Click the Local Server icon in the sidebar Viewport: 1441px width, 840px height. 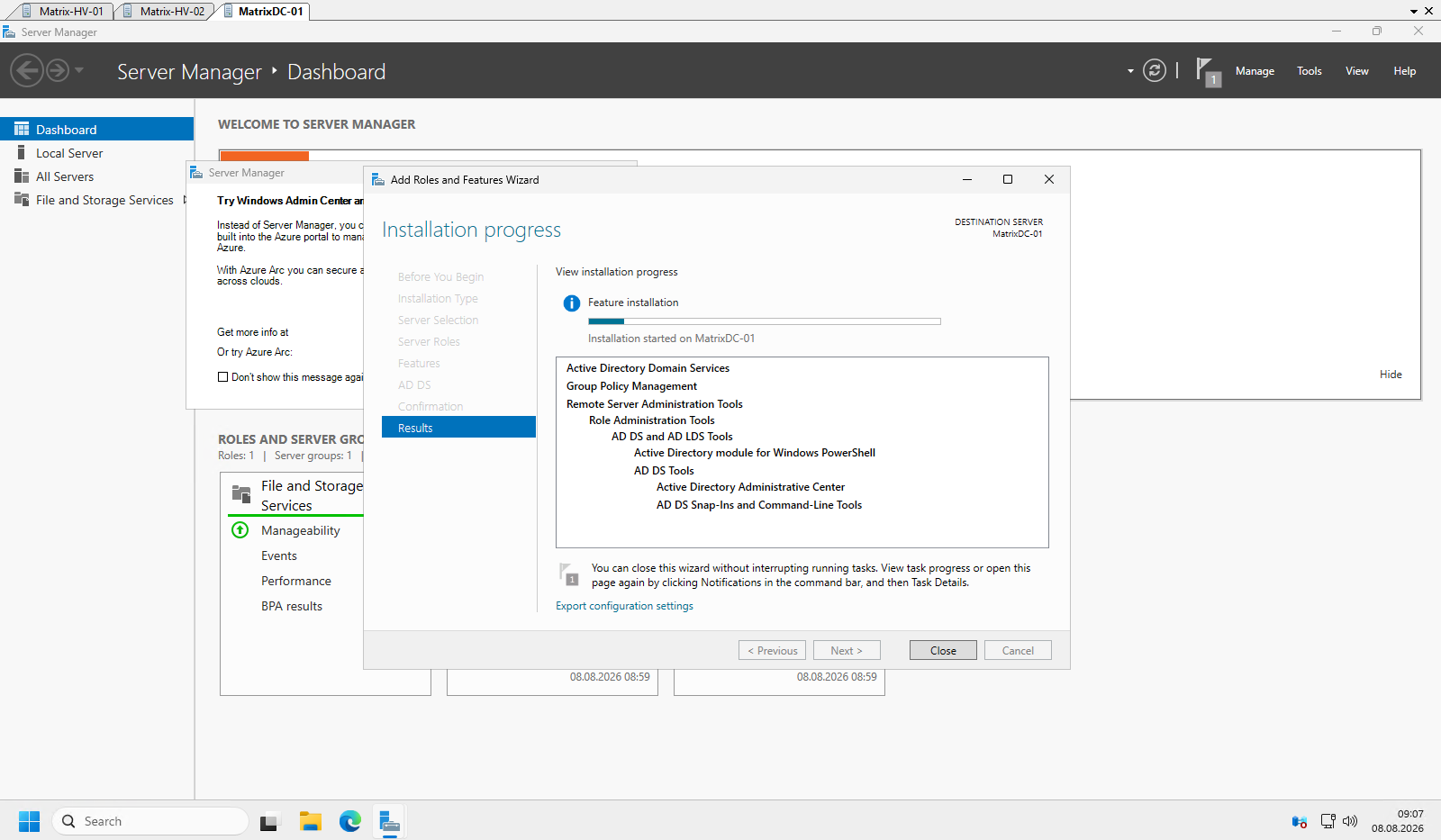pyautogui.click(x=22, y=152)
